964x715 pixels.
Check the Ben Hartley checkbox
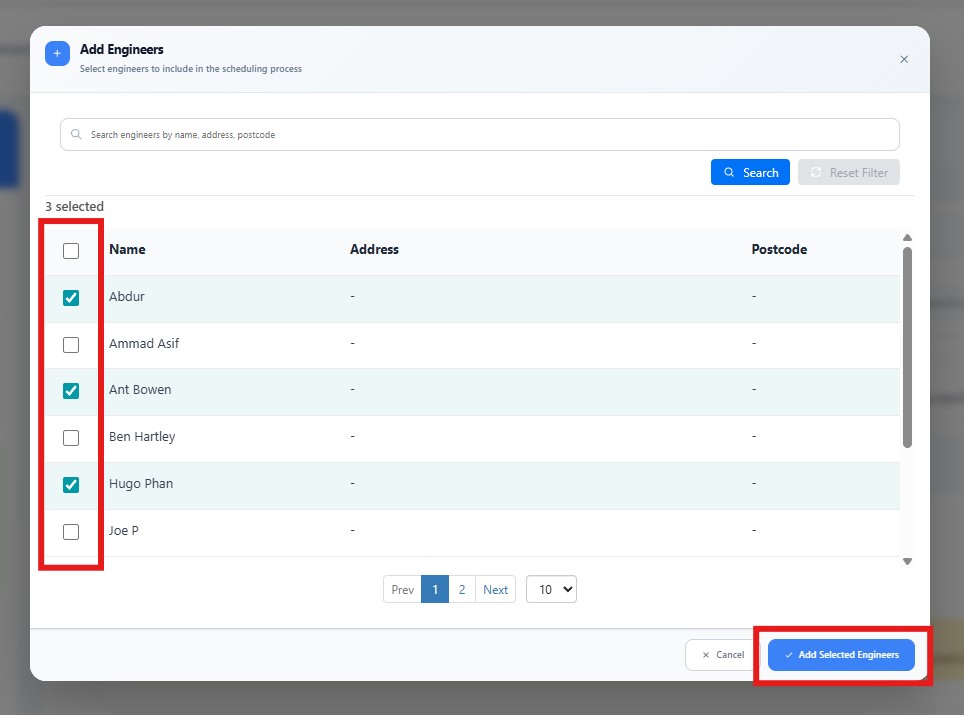71,438
